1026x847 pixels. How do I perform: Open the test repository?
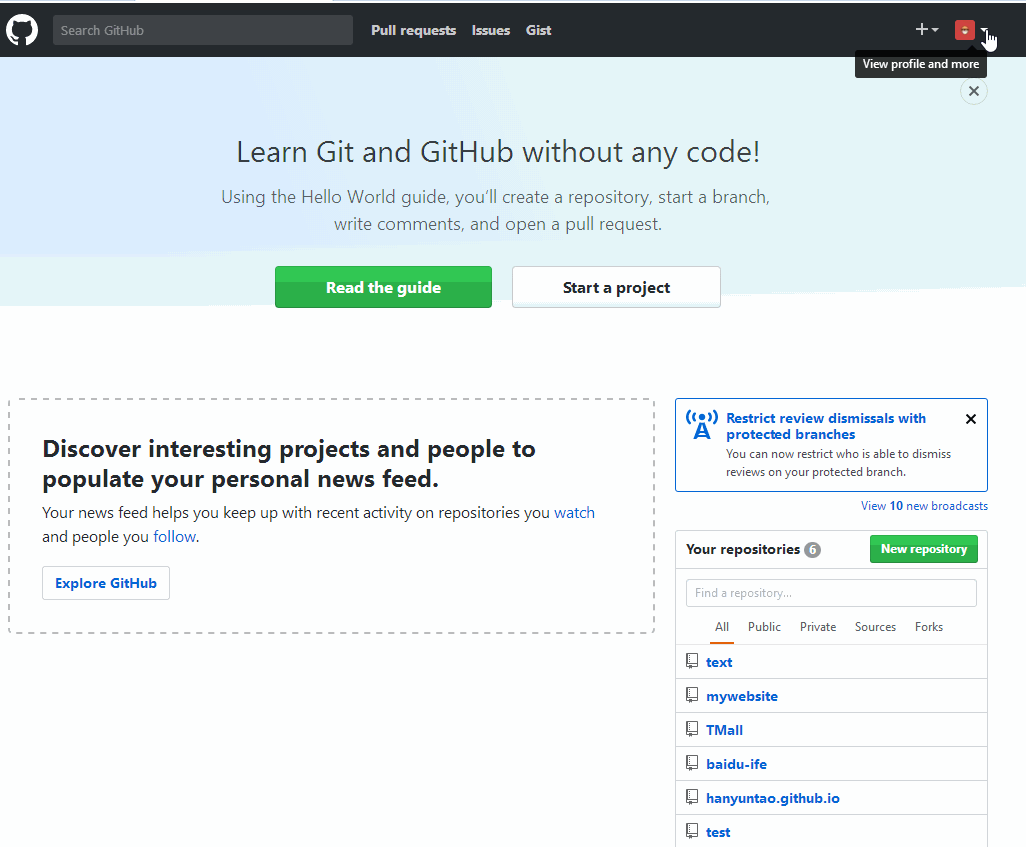tap(718, 833)
